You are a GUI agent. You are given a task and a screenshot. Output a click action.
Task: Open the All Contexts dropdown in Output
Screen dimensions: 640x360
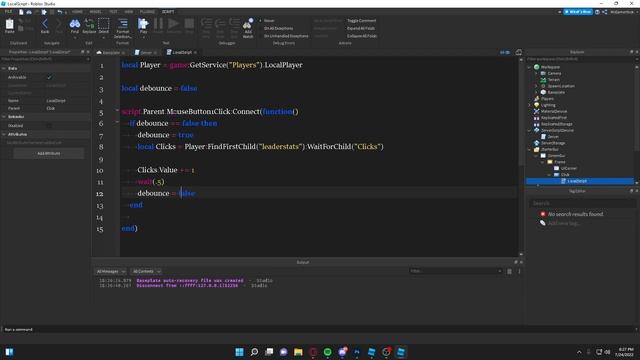coord(147,271)
